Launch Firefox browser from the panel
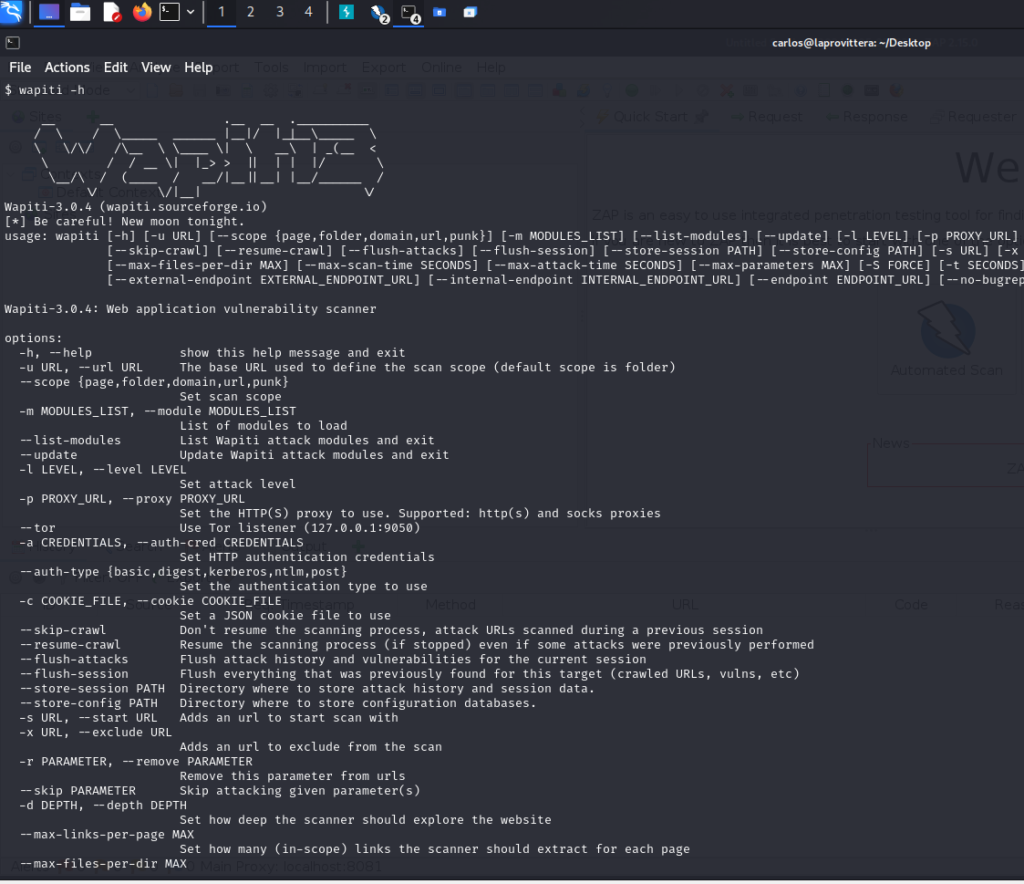Screen dimensions: 1024x884 click(142, 13)
